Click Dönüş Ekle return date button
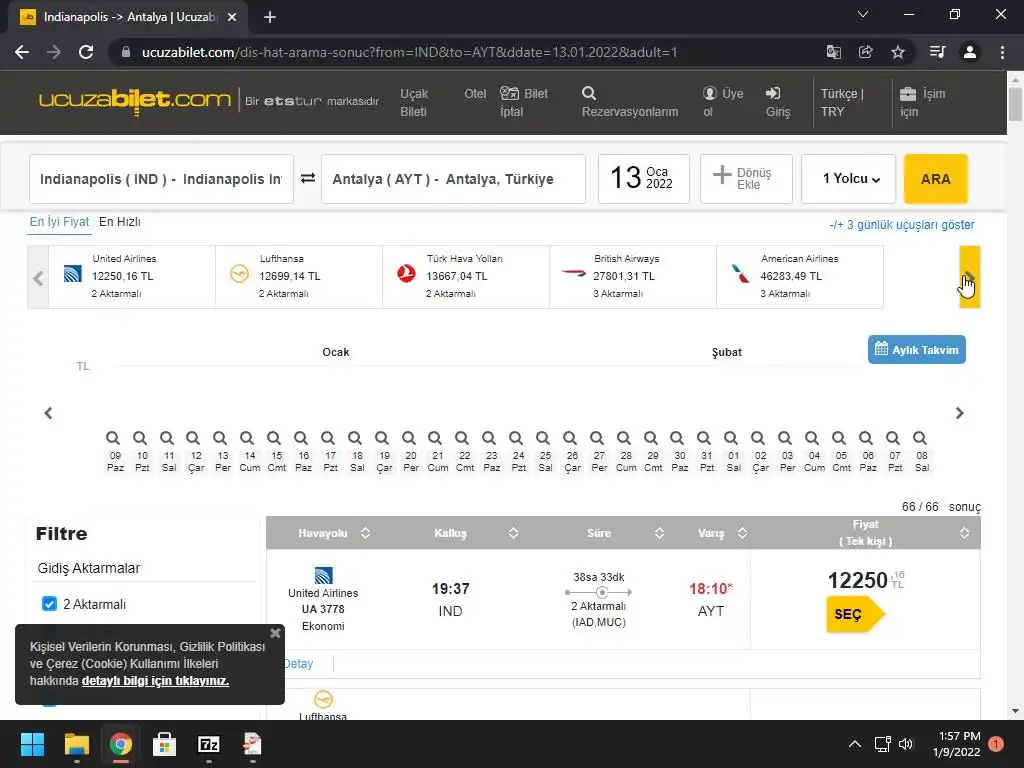1024x768 pixels. click(746, 178)
